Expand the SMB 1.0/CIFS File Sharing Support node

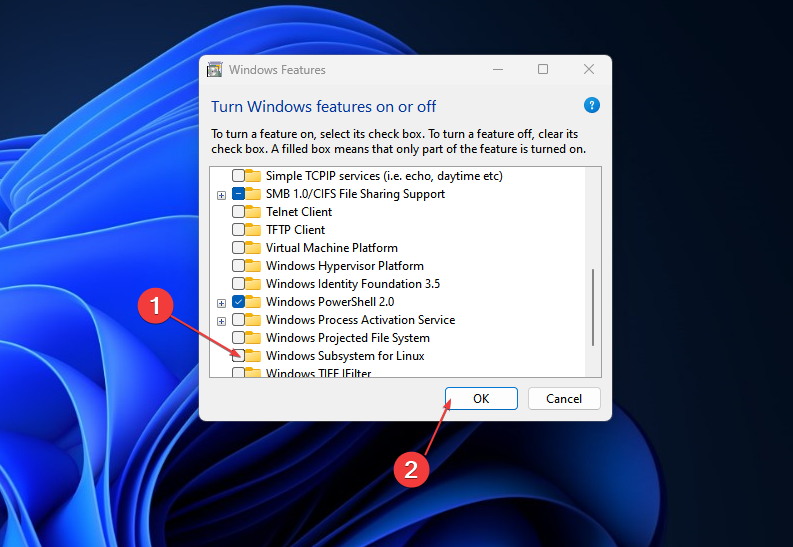221,195
